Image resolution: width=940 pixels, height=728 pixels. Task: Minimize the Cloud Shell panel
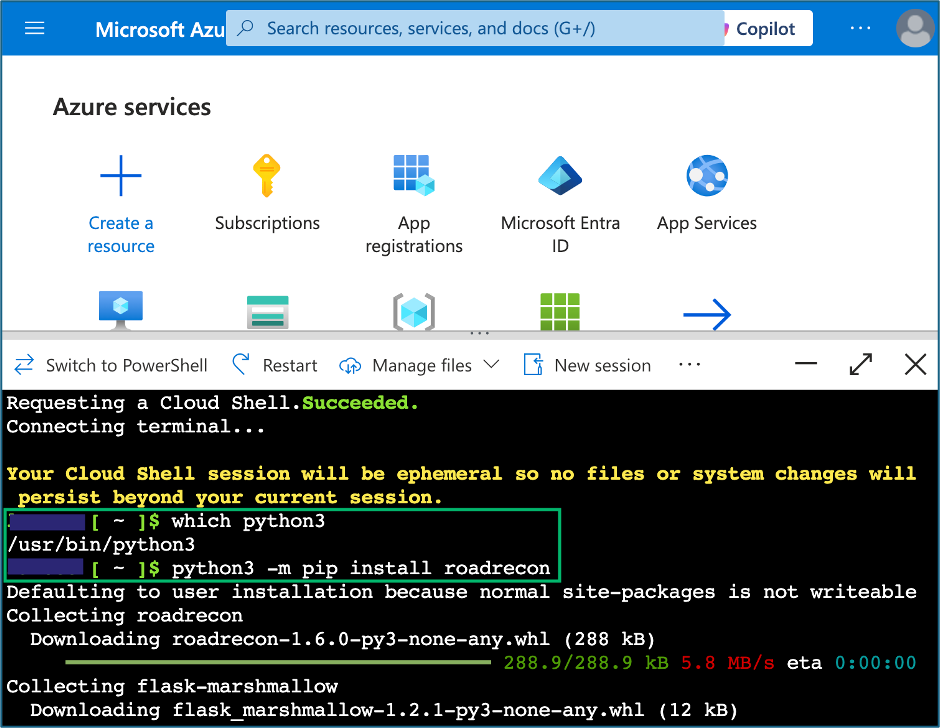pyautogui.click(x=806, y=363)
